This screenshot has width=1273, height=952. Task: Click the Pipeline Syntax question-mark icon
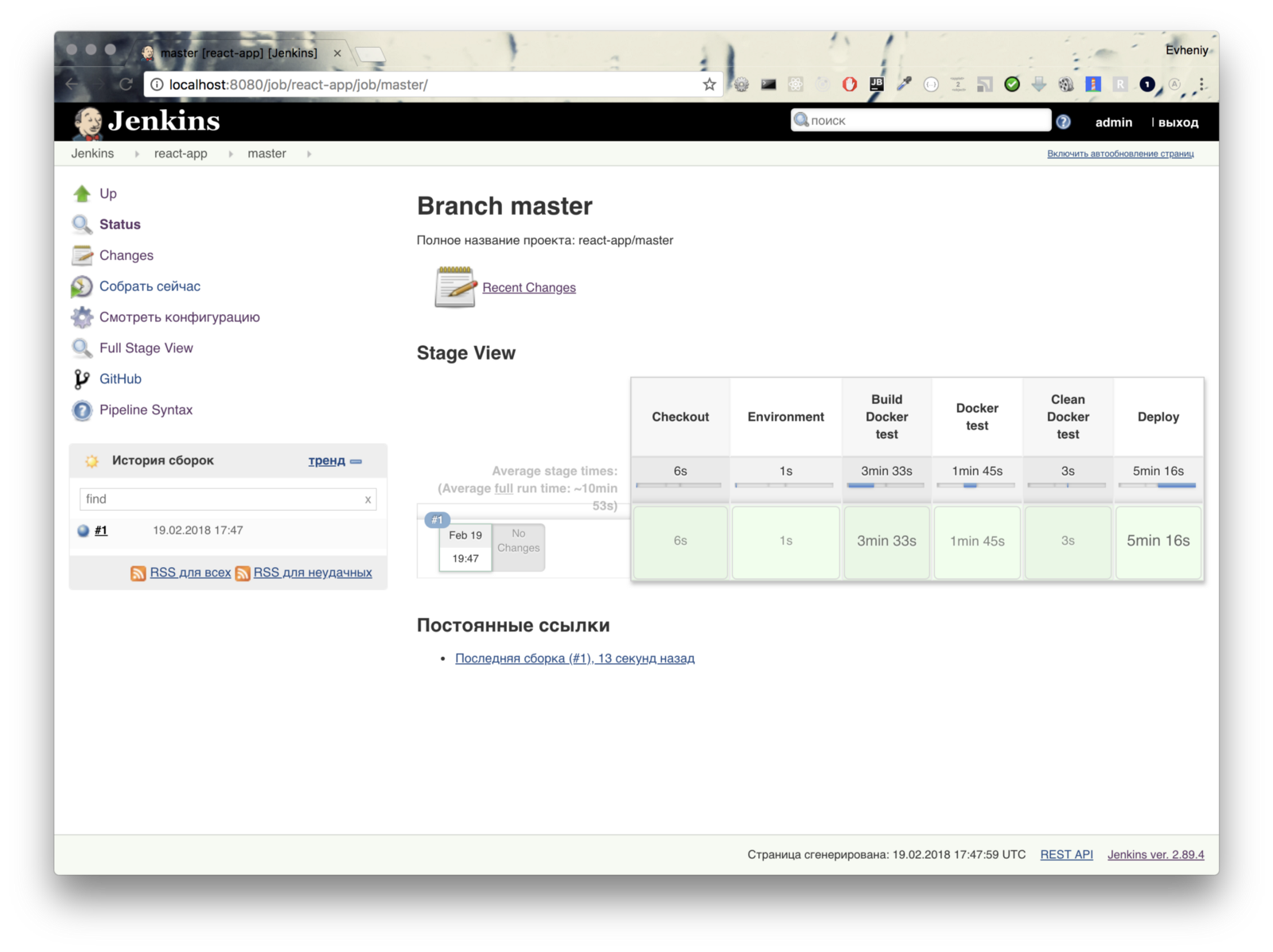tap(82, 410)
